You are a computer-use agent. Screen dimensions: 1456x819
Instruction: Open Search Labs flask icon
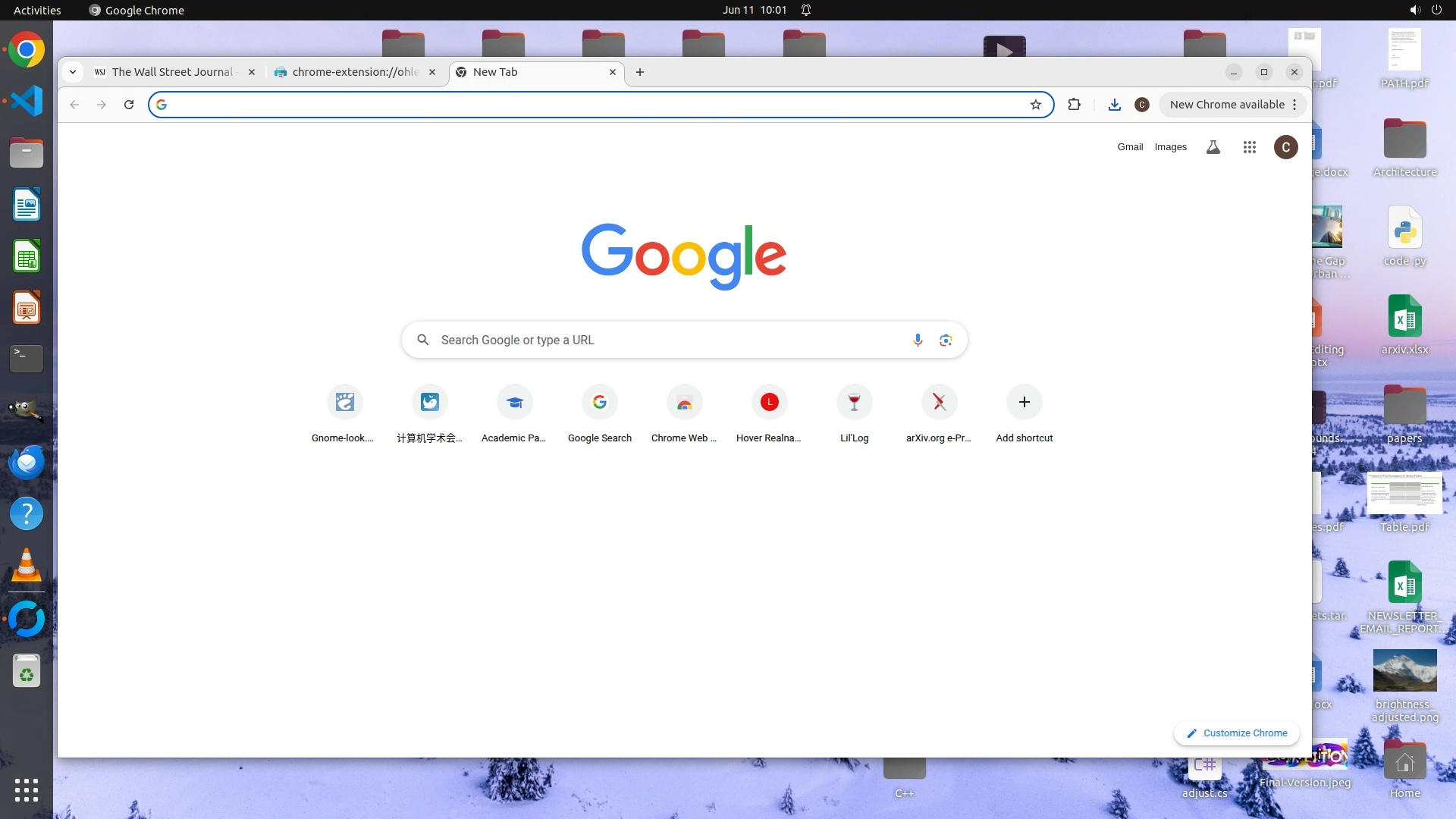1213,147
